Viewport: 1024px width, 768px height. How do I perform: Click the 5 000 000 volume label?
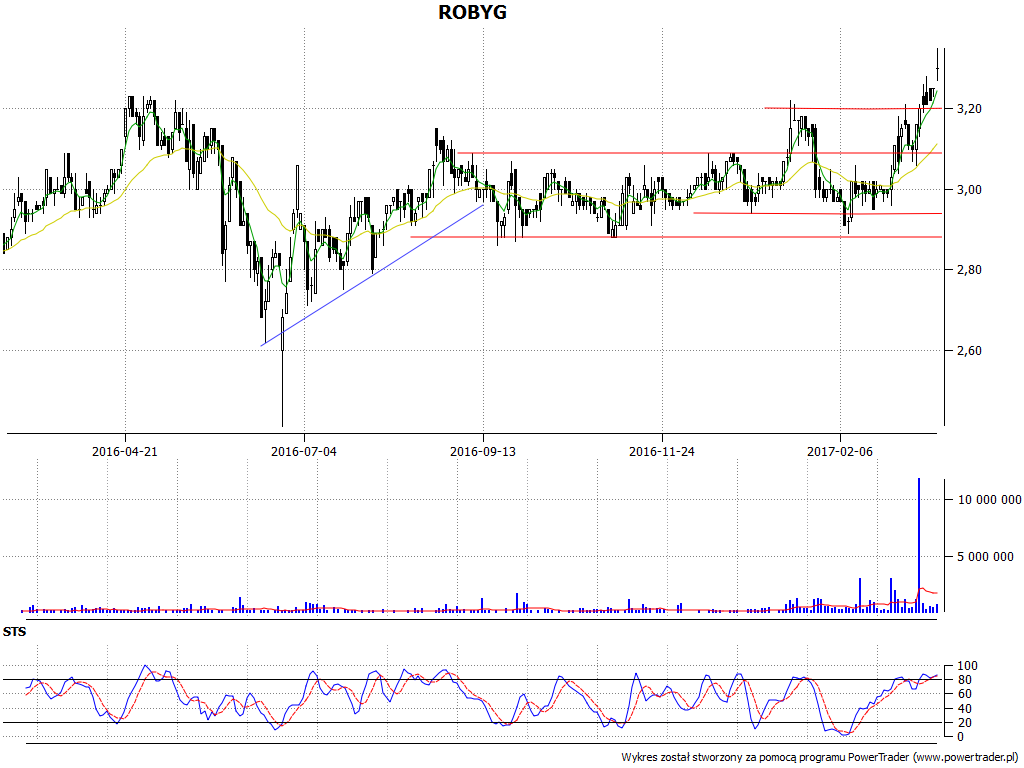click(985, 556)
